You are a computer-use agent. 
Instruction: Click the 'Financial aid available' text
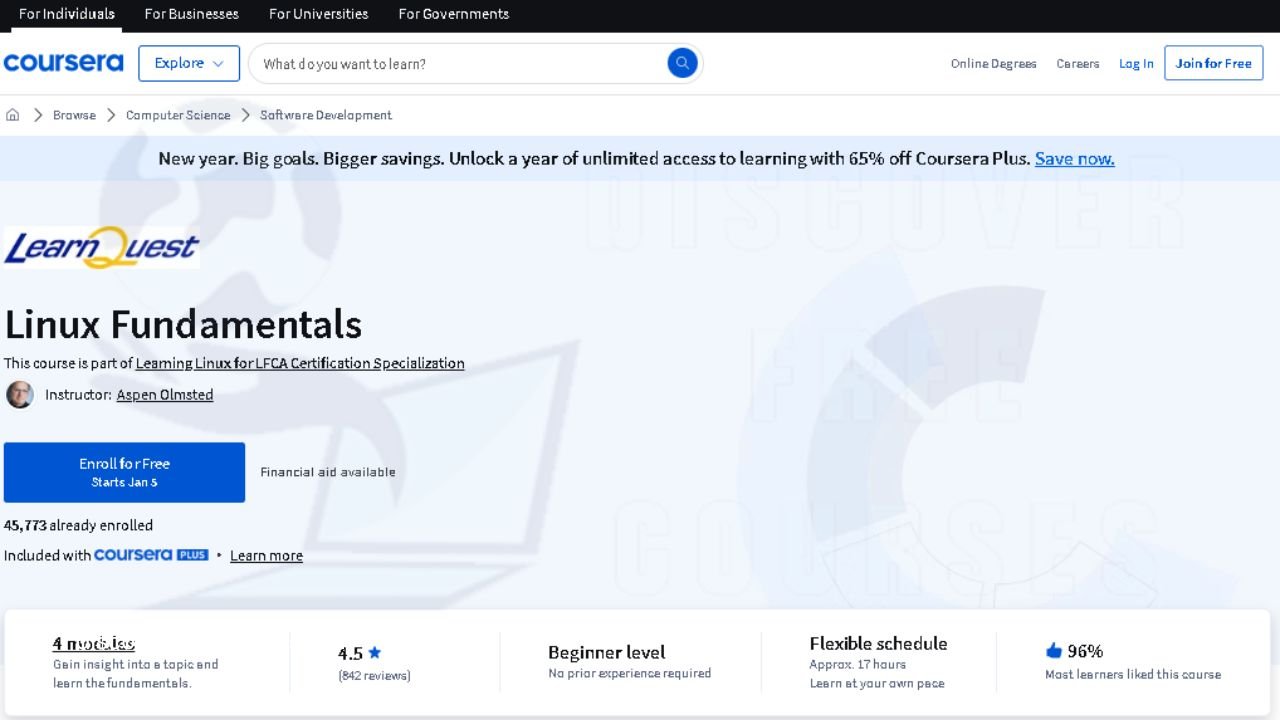click(328, 472)
